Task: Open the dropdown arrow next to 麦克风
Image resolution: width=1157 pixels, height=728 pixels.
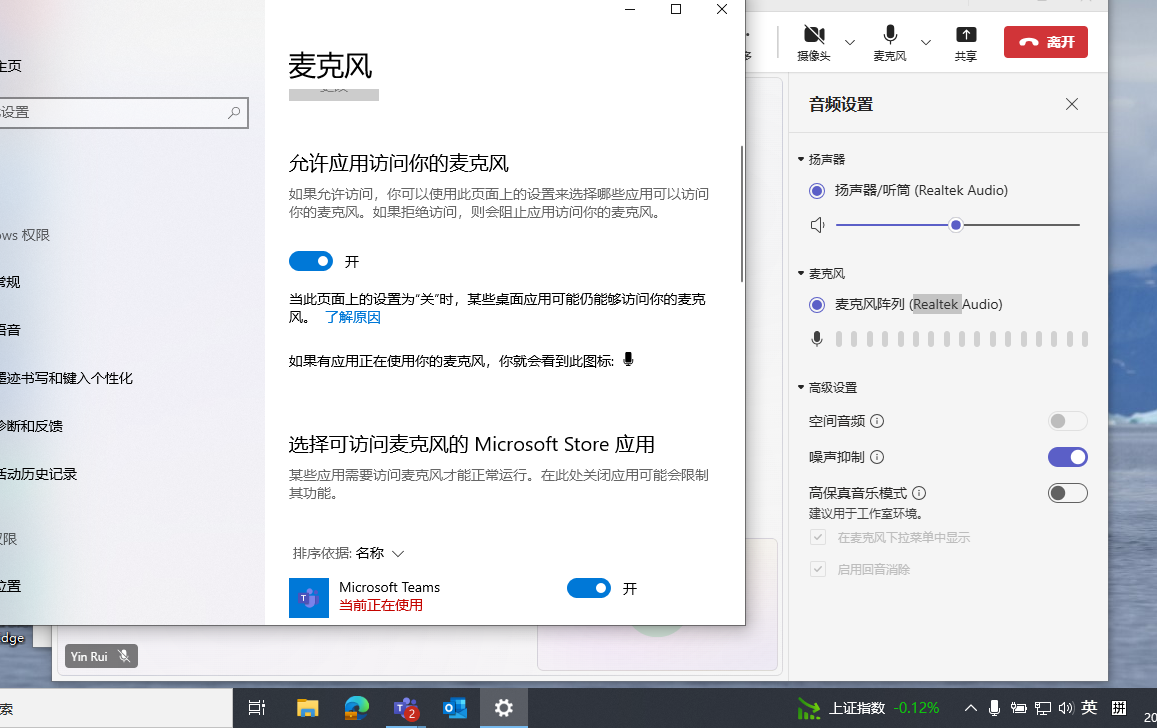Action: [x=926, y=42]
